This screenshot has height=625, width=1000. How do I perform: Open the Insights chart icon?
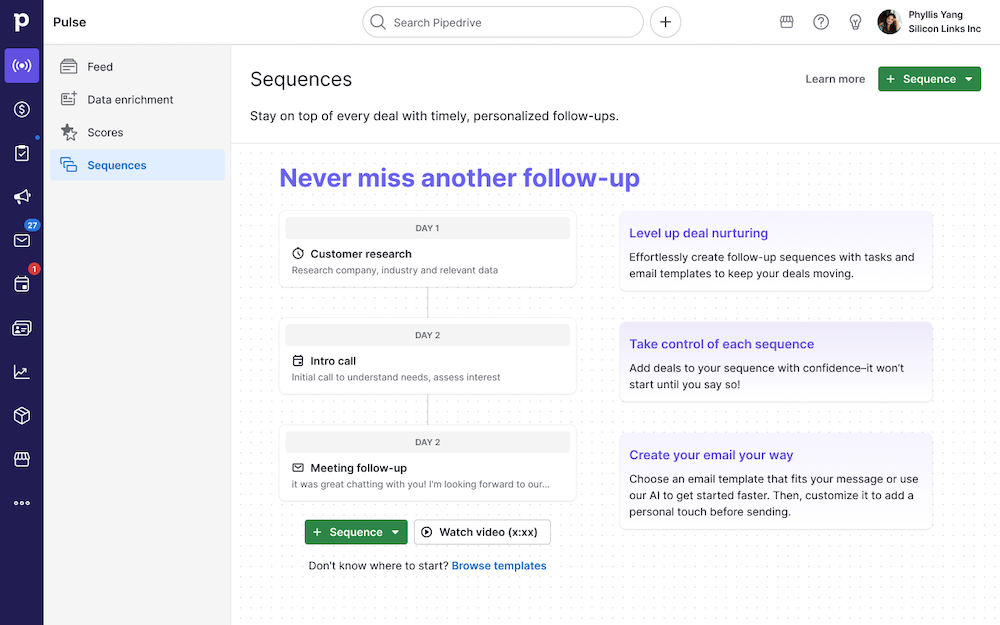click(22, 372)
